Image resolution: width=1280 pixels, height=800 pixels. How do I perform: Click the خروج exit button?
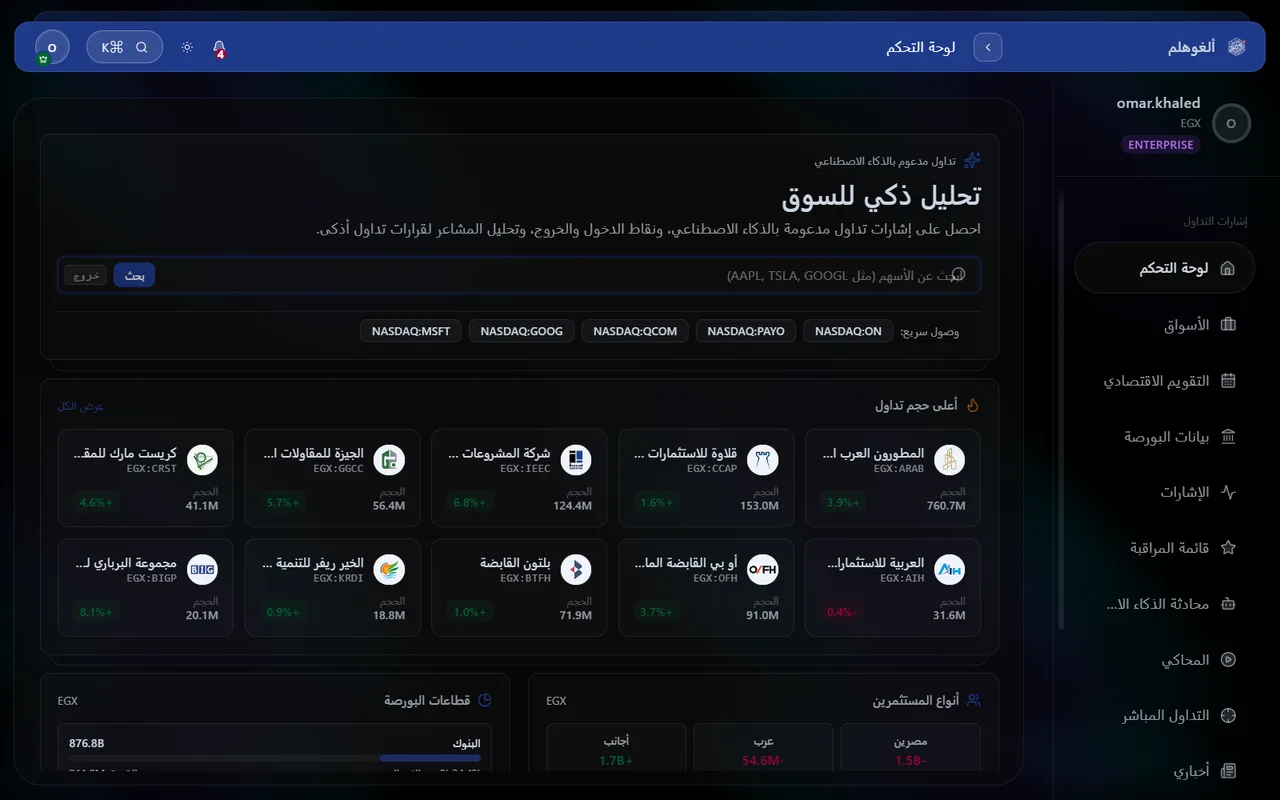point(86,275)
